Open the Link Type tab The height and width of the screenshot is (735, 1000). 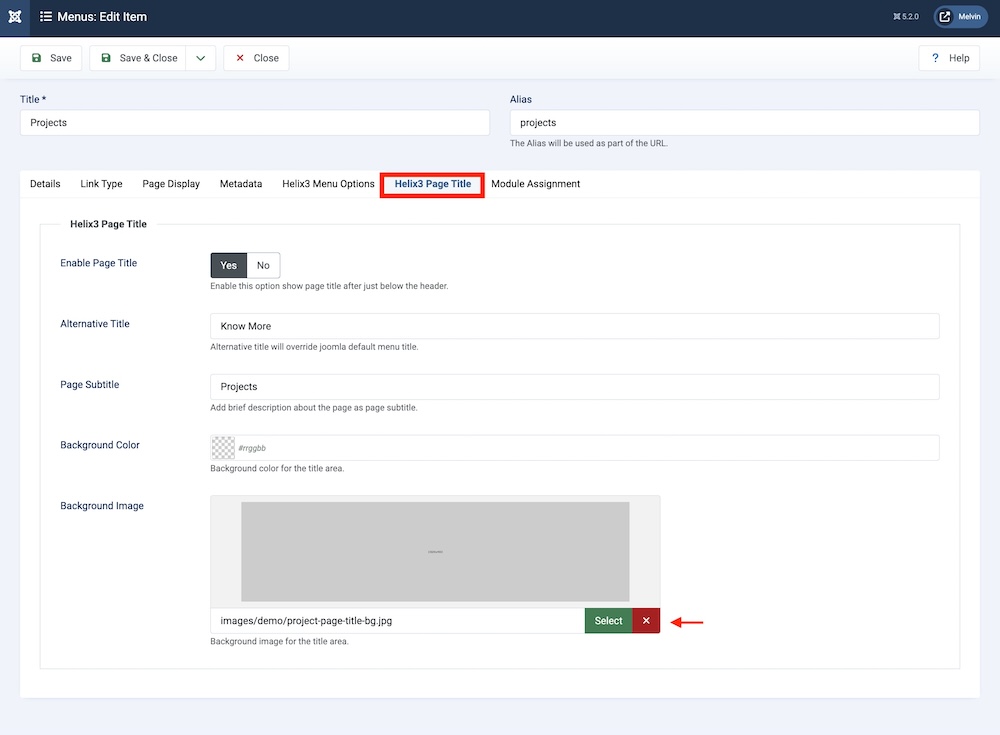point(101,184)
